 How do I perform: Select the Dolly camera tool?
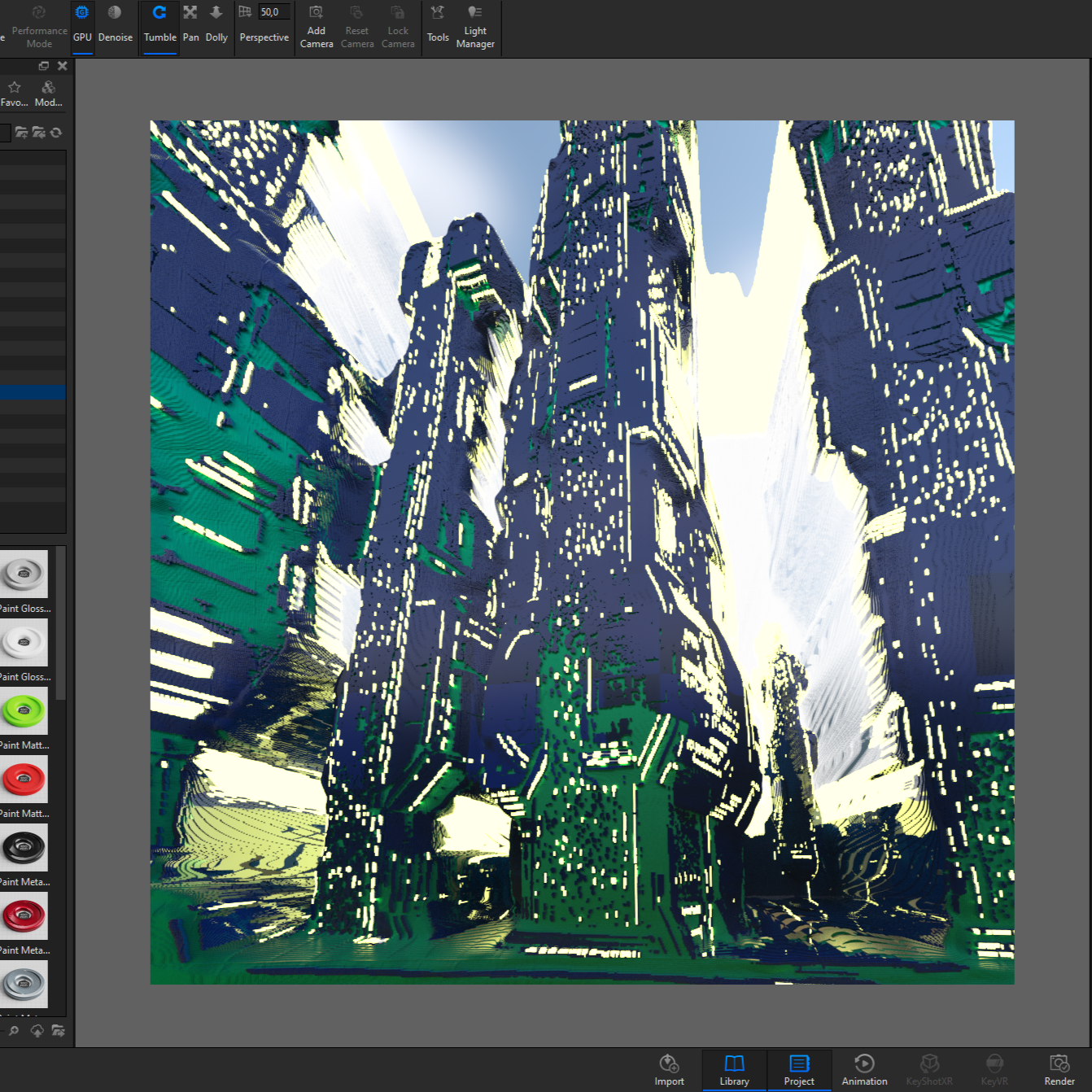point(216,27)
